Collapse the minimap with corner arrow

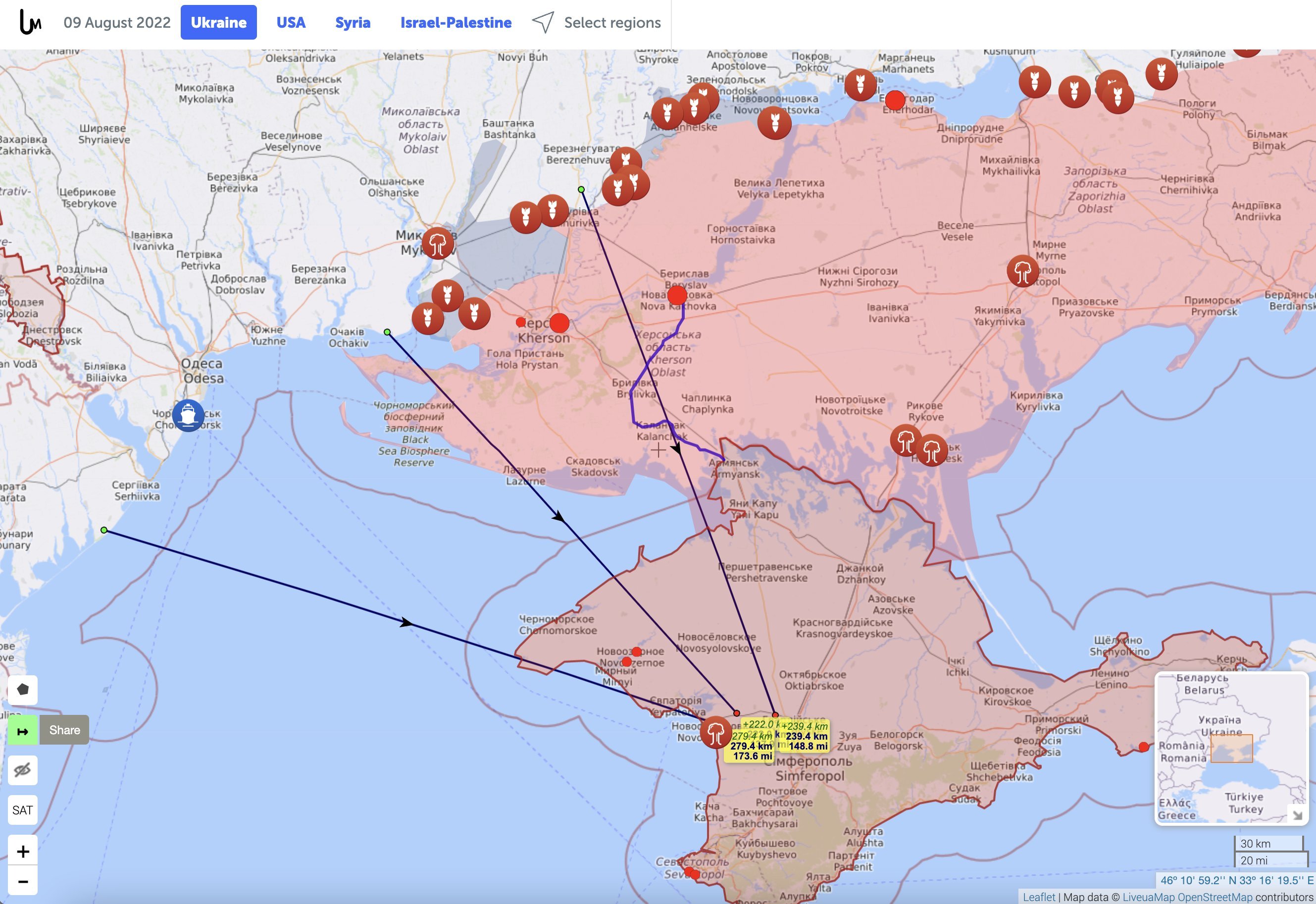click(x=1297, y=814)
